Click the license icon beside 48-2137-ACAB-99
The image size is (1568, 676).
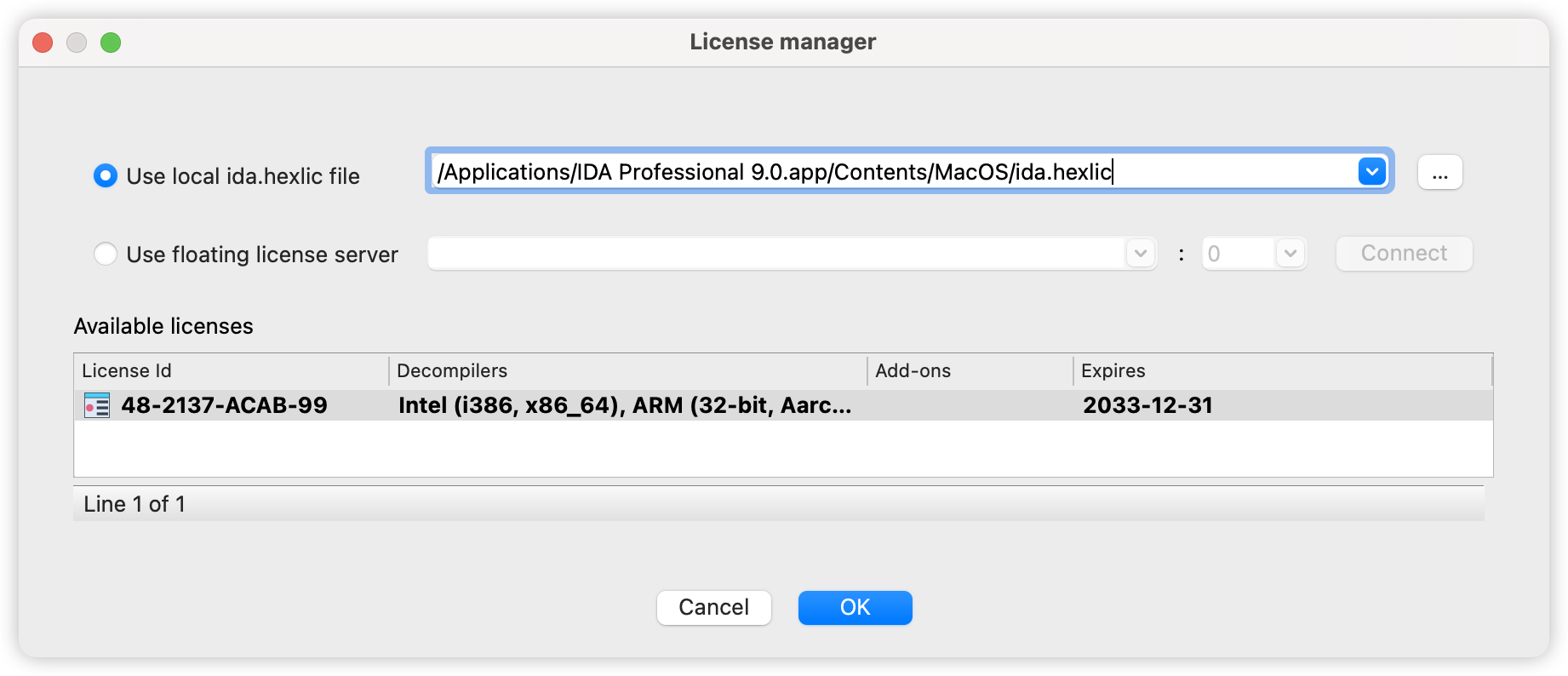97,405
